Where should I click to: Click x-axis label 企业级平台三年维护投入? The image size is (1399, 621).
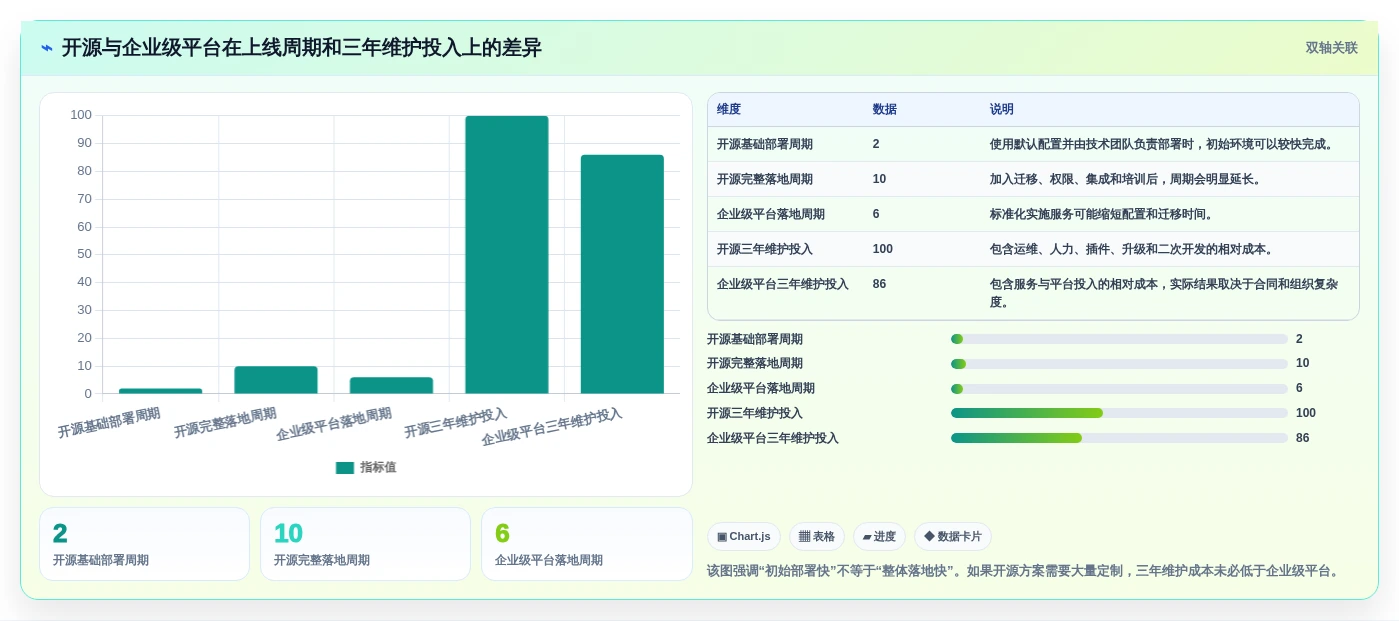coord(552,427)
